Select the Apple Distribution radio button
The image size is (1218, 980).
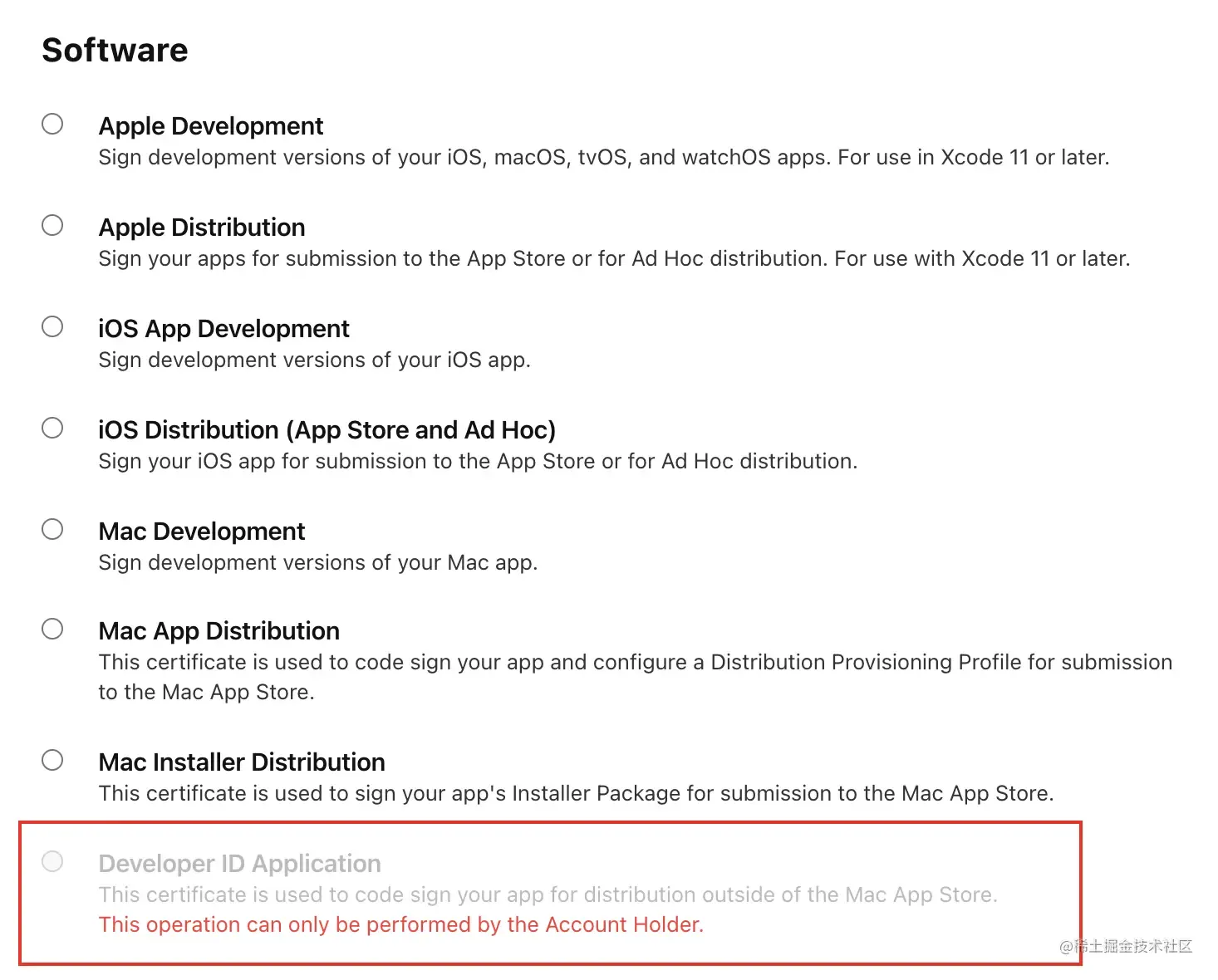[52, 225]
